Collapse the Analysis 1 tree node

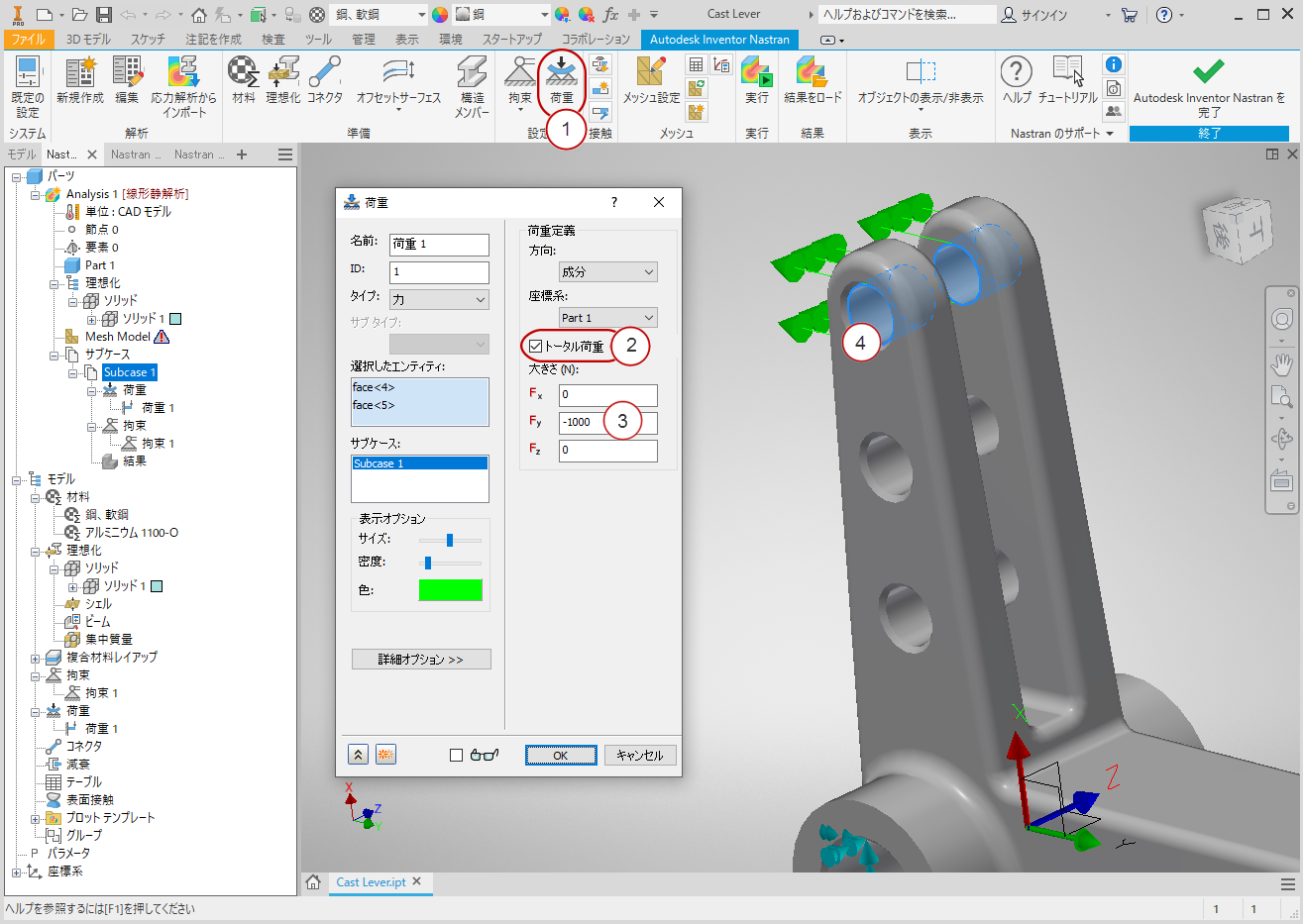[36, 194]
